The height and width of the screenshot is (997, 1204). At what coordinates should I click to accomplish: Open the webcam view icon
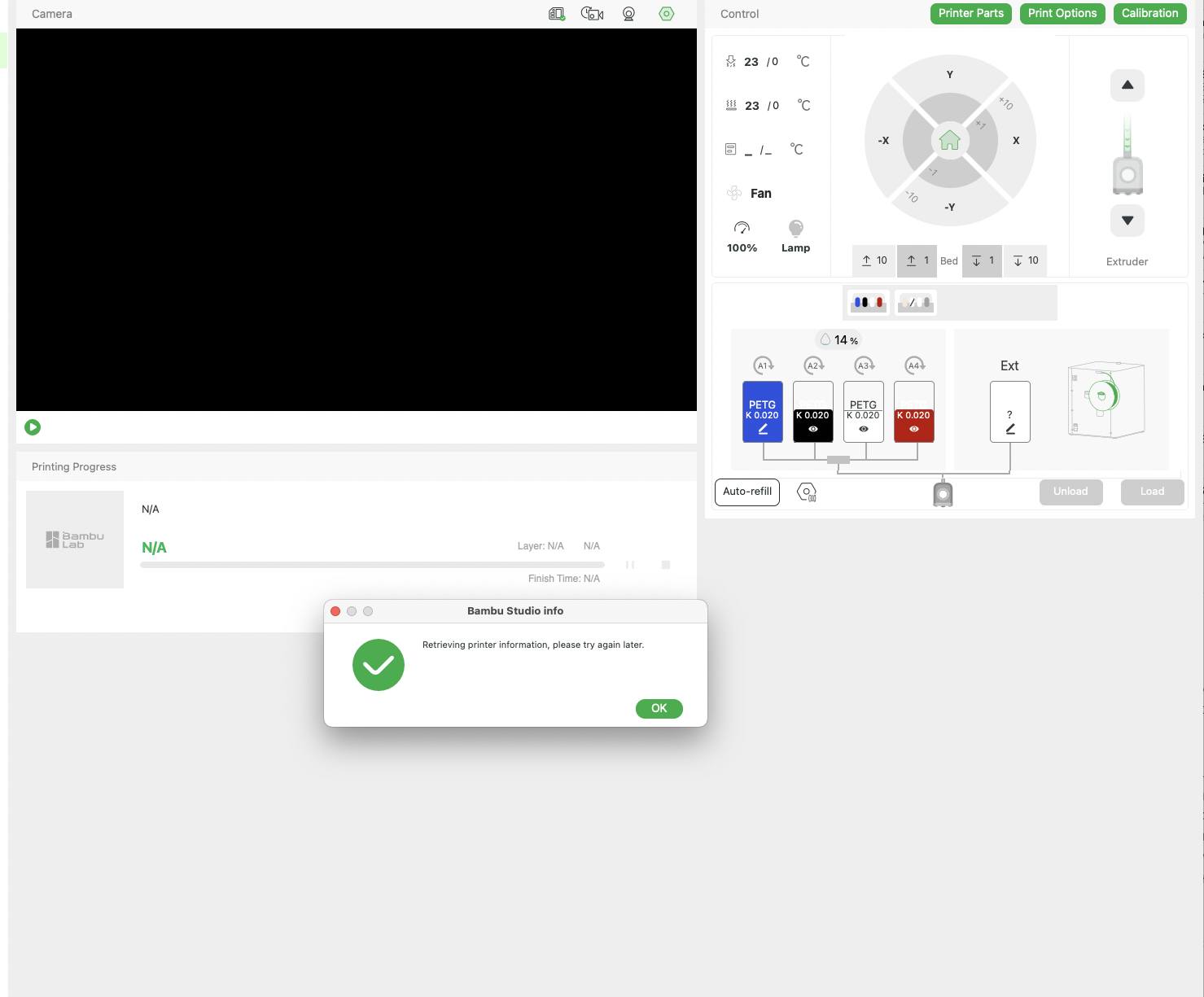[628, 14]
